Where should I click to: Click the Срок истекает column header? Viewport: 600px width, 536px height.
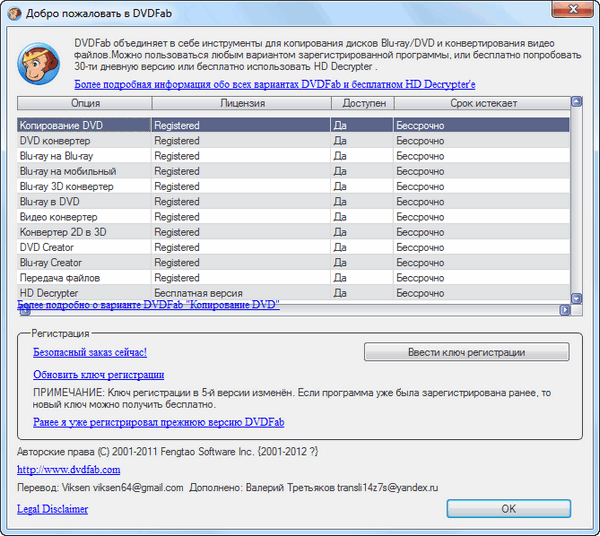pos(480,103)
